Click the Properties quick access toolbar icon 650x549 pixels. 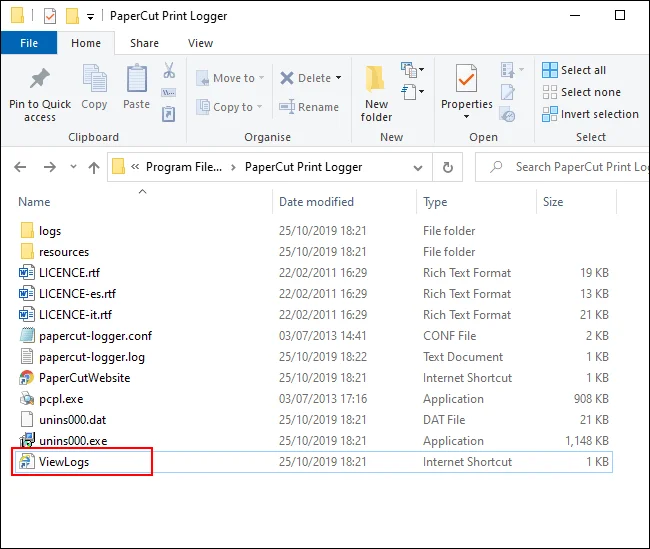pyautogui.click(x=50, y=16)
